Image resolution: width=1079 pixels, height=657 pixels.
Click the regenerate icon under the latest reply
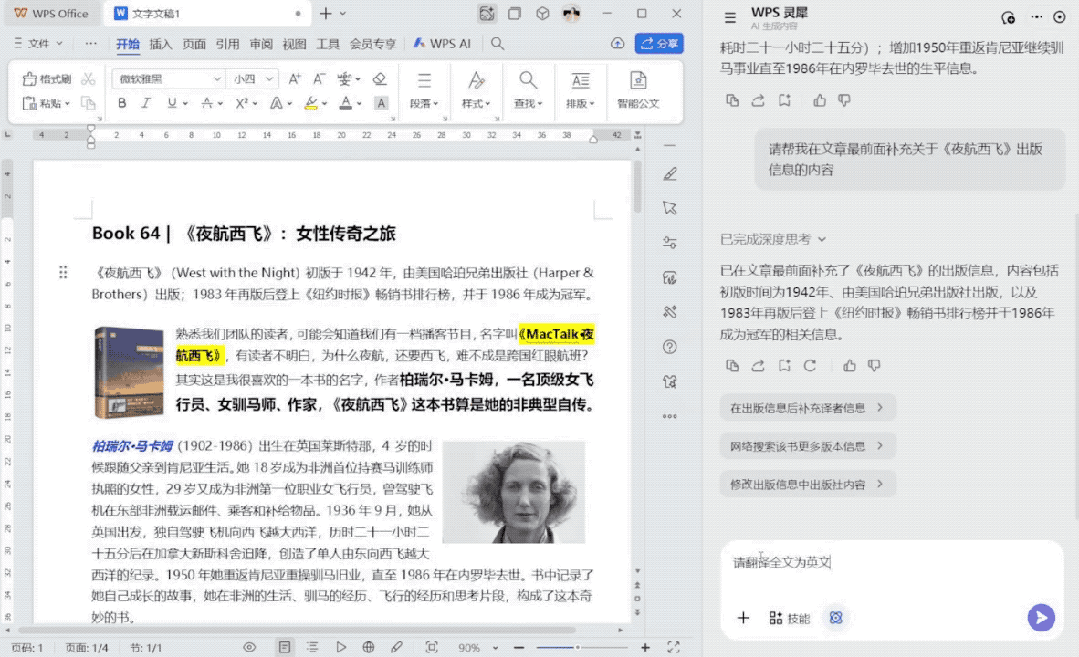pos(810,365)
